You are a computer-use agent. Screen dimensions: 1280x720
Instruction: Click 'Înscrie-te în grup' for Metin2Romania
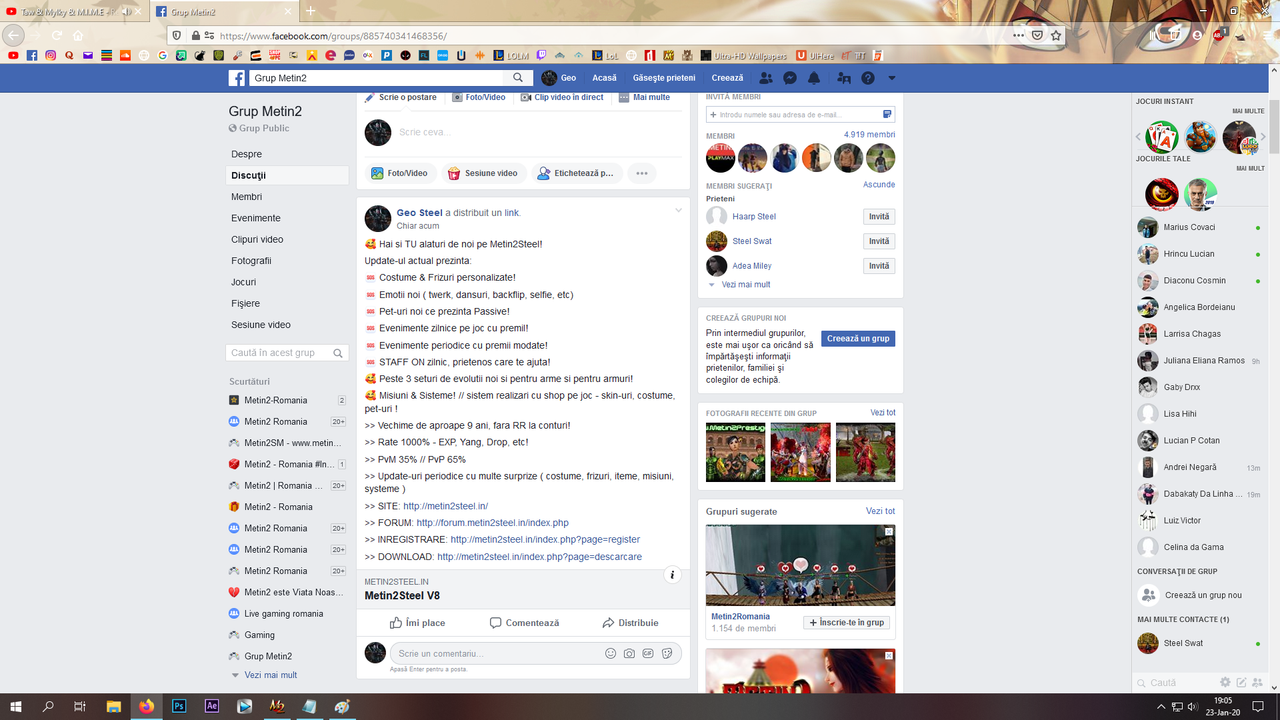pos(847,622)
